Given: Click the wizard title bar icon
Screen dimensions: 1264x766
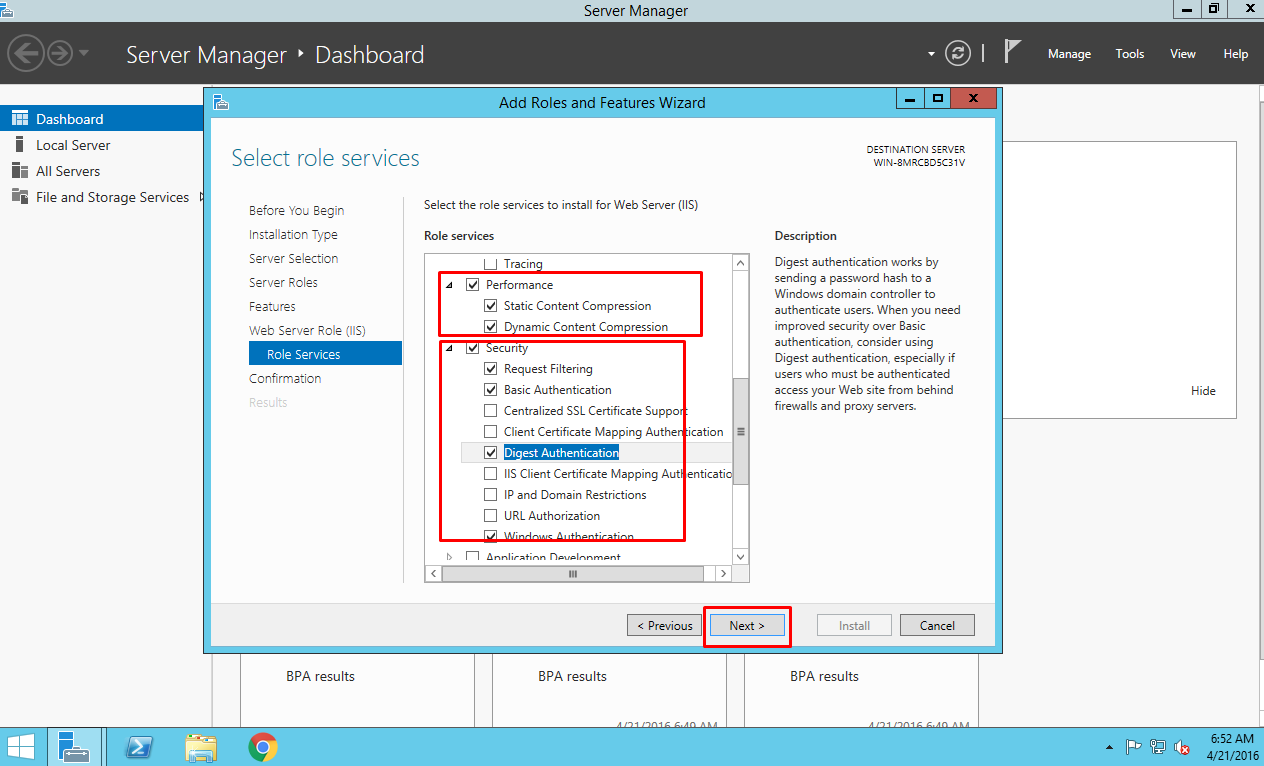Looking at the screenshot, I should [x=222, y=102].
